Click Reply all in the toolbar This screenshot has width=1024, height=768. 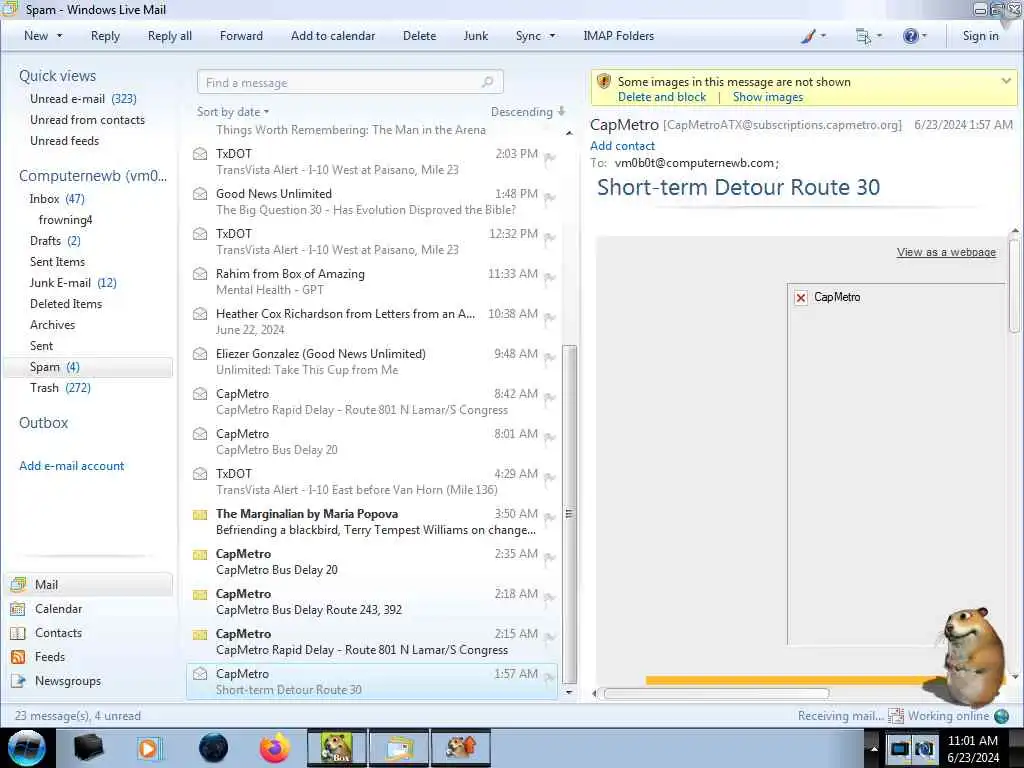pyautogui.click(x=170, y=36)
